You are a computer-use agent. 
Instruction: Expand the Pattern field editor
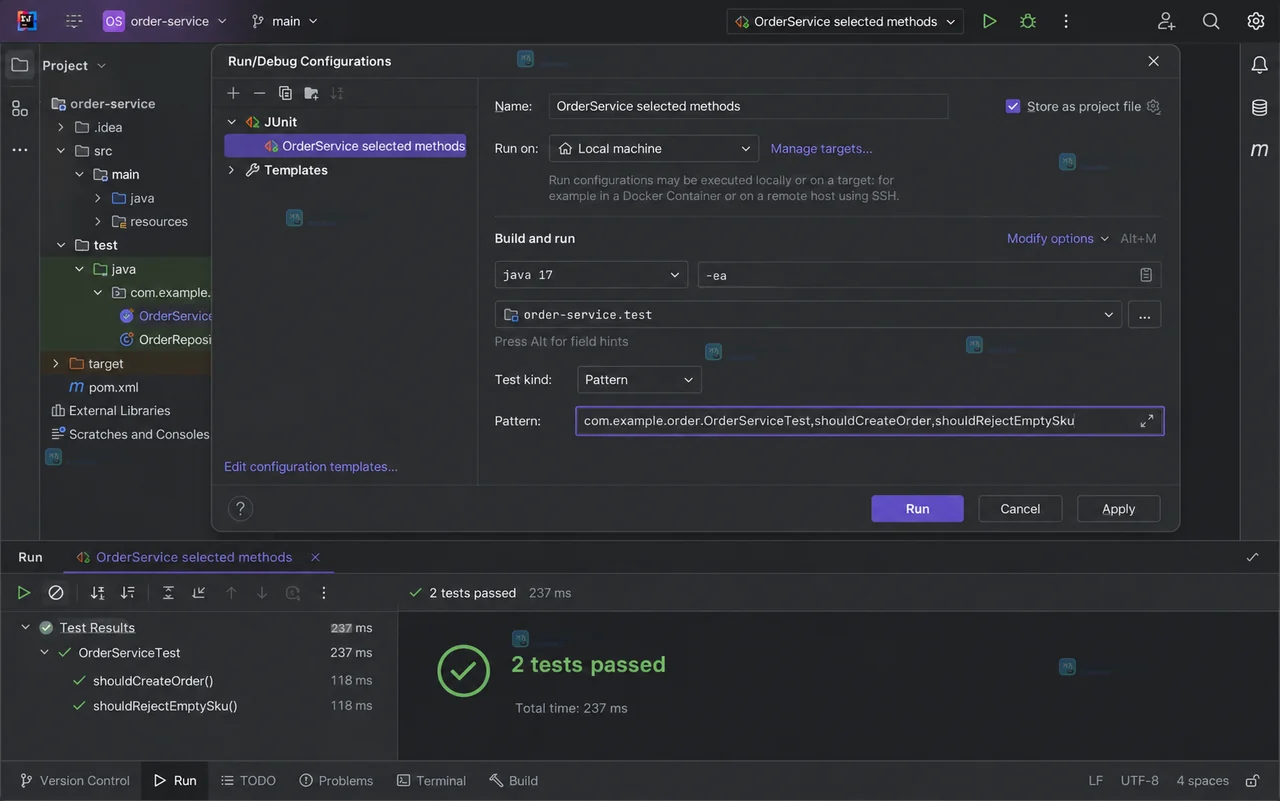[1147, 421]
